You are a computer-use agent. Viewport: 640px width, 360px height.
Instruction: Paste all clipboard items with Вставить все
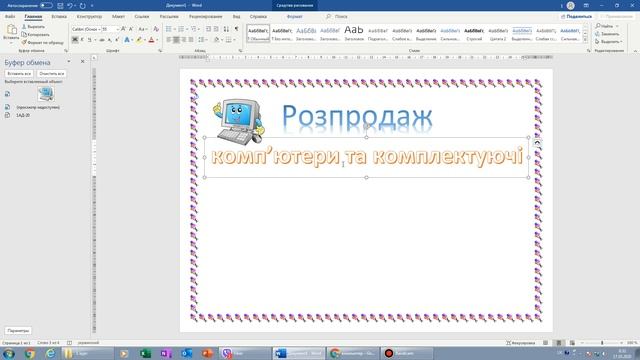19,73
